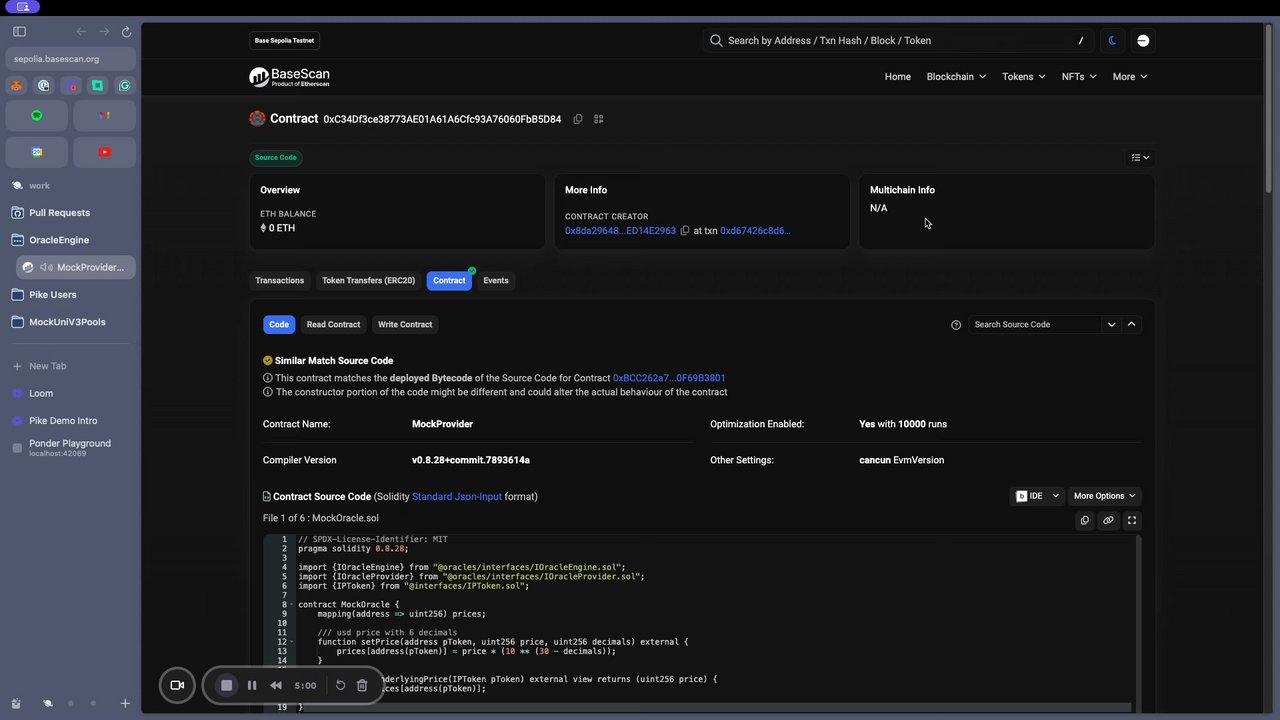Click the Base Sepolia Testnet badge
The height and width of the screenshot is (720, 1280).
point(284,41)
